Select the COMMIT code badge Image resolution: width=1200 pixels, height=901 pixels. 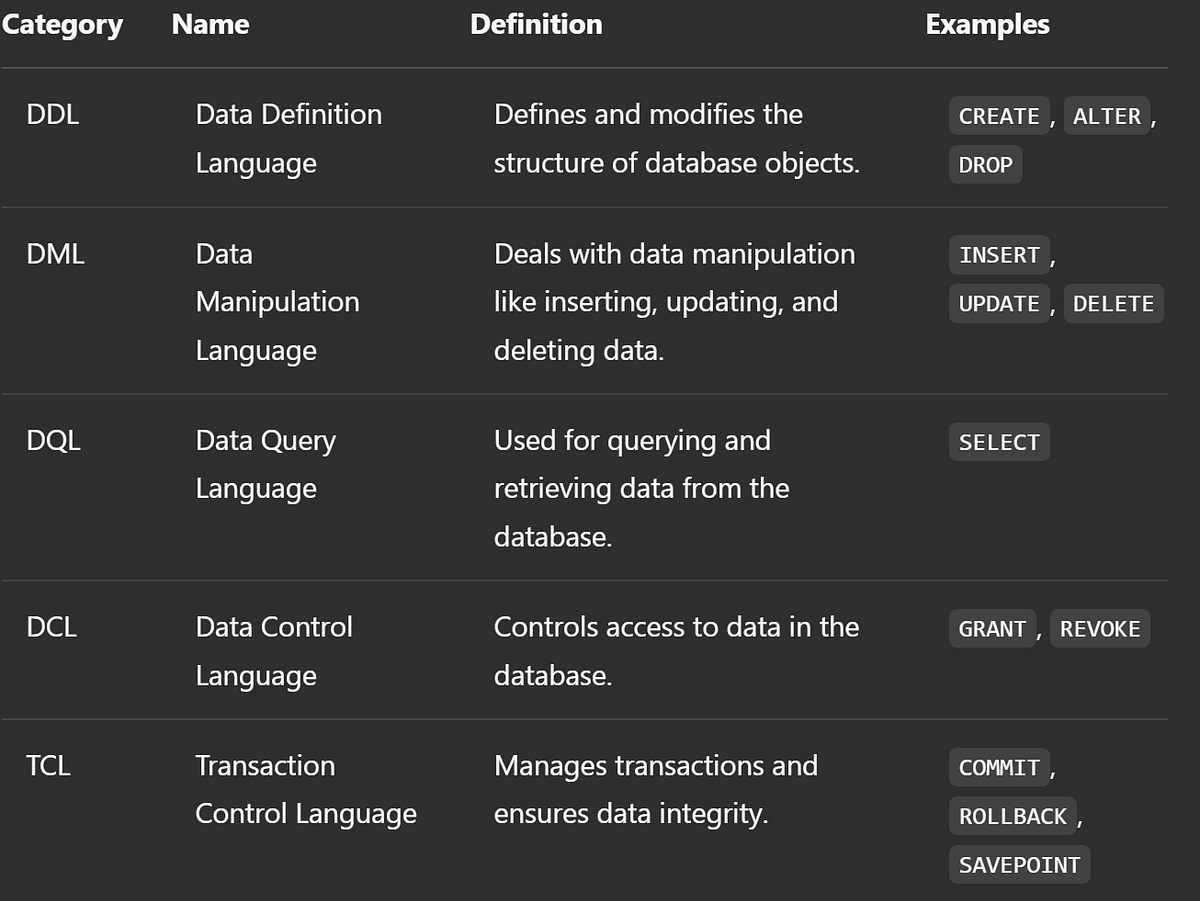point(999,767)
